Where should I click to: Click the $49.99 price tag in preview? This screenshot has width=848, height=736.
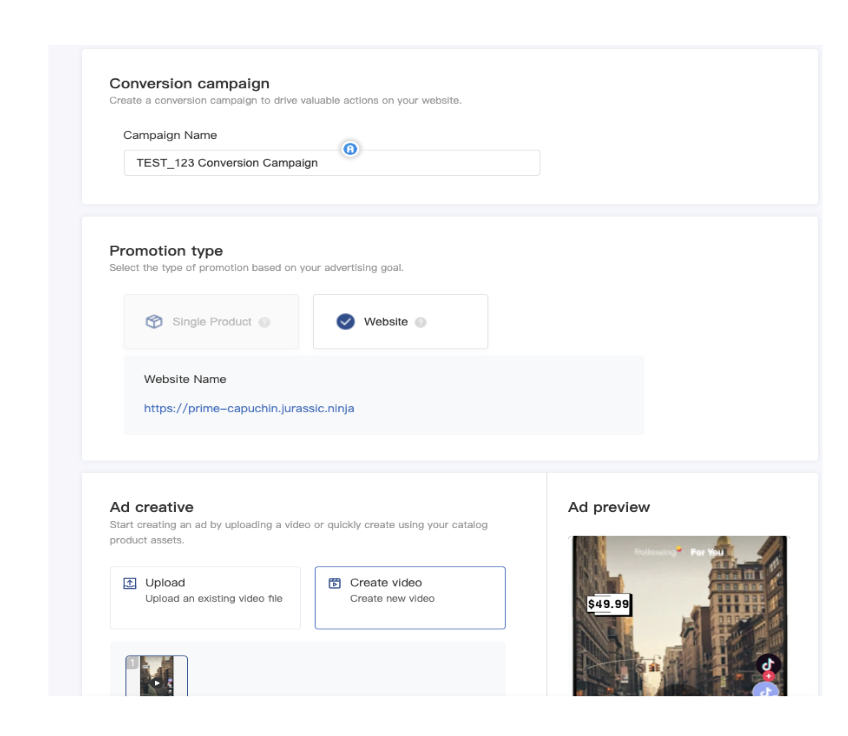(x=610, y=604)
